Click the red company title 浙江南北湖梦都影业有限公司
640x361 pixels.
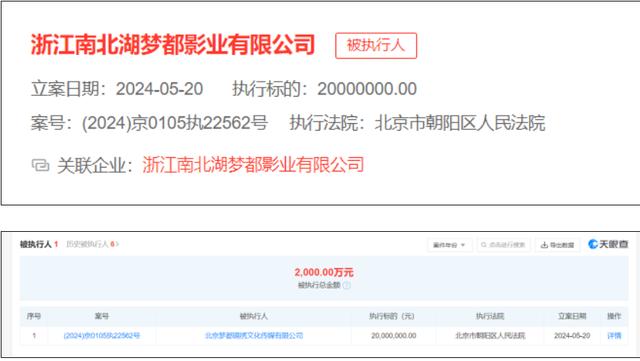coord(173,45)
